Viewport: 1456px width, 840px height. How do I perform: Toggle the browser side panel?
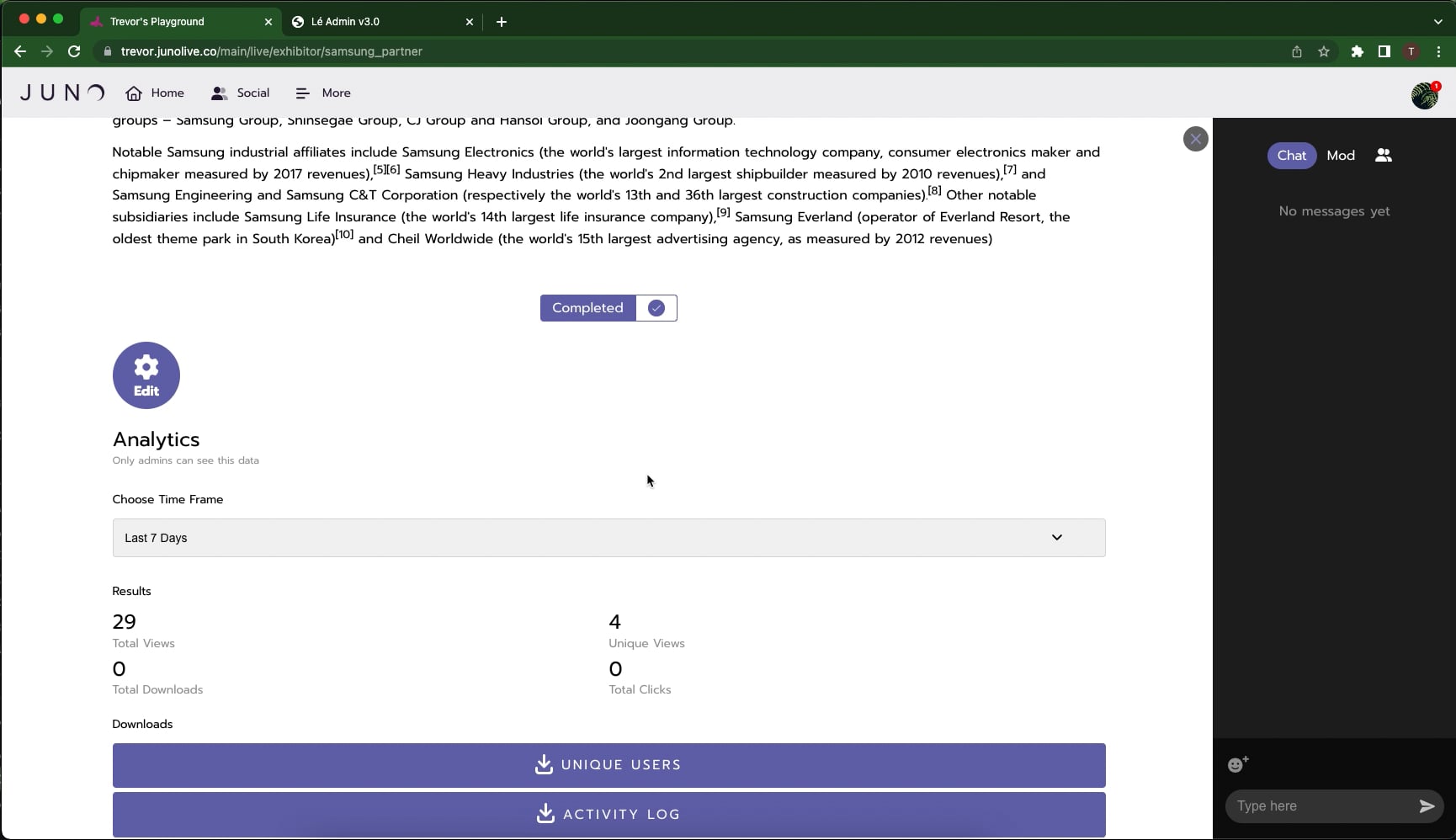[1384, 51]
